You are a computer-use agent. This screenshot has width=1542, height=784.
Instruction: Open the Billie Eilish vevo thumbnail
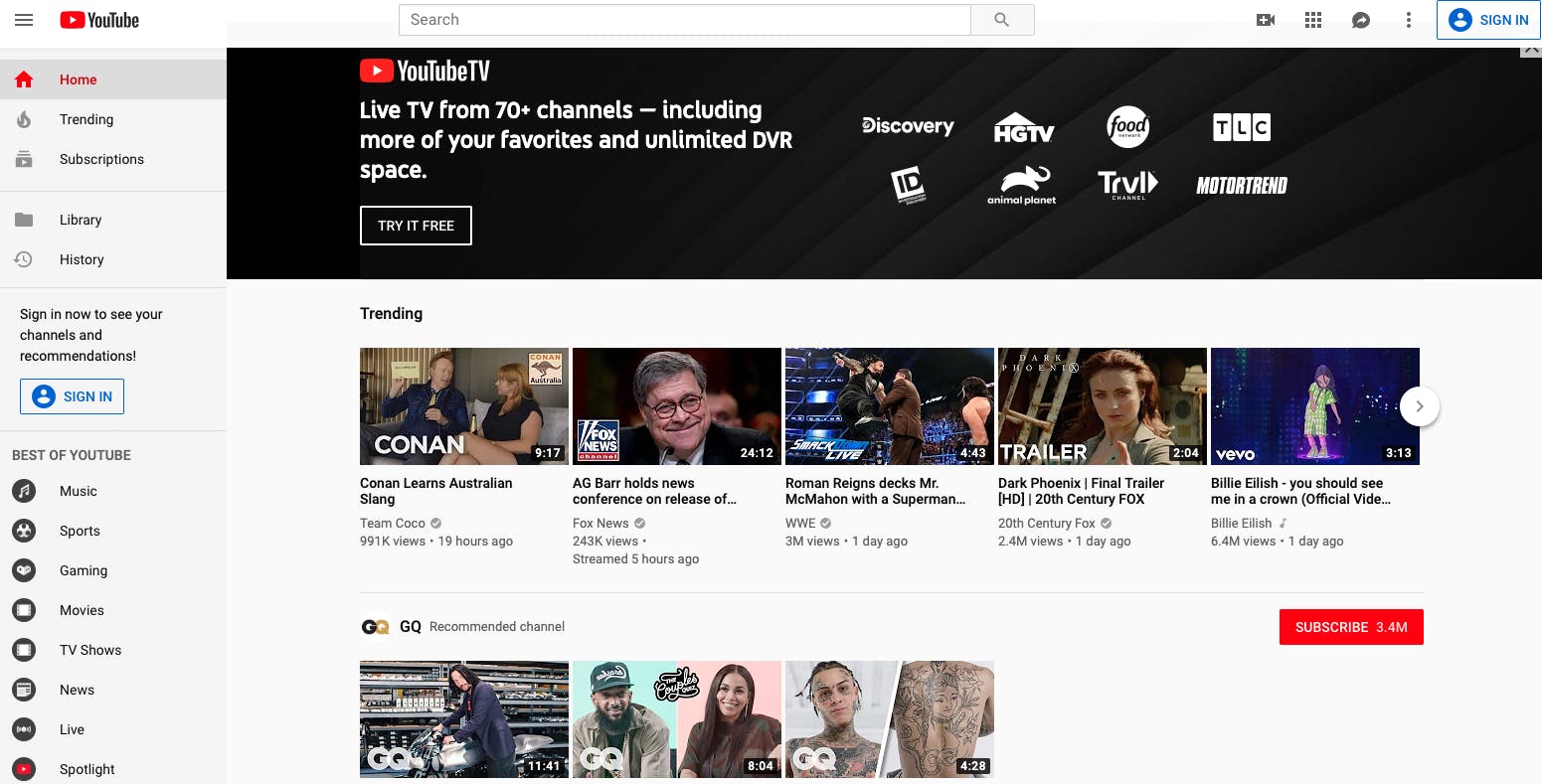pyautogui.click(x=1315, y=406)
